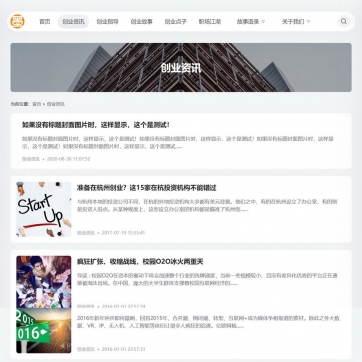Click the 校园O2O article photo thumbnail
Screen dimensions: 362x362
44,282
